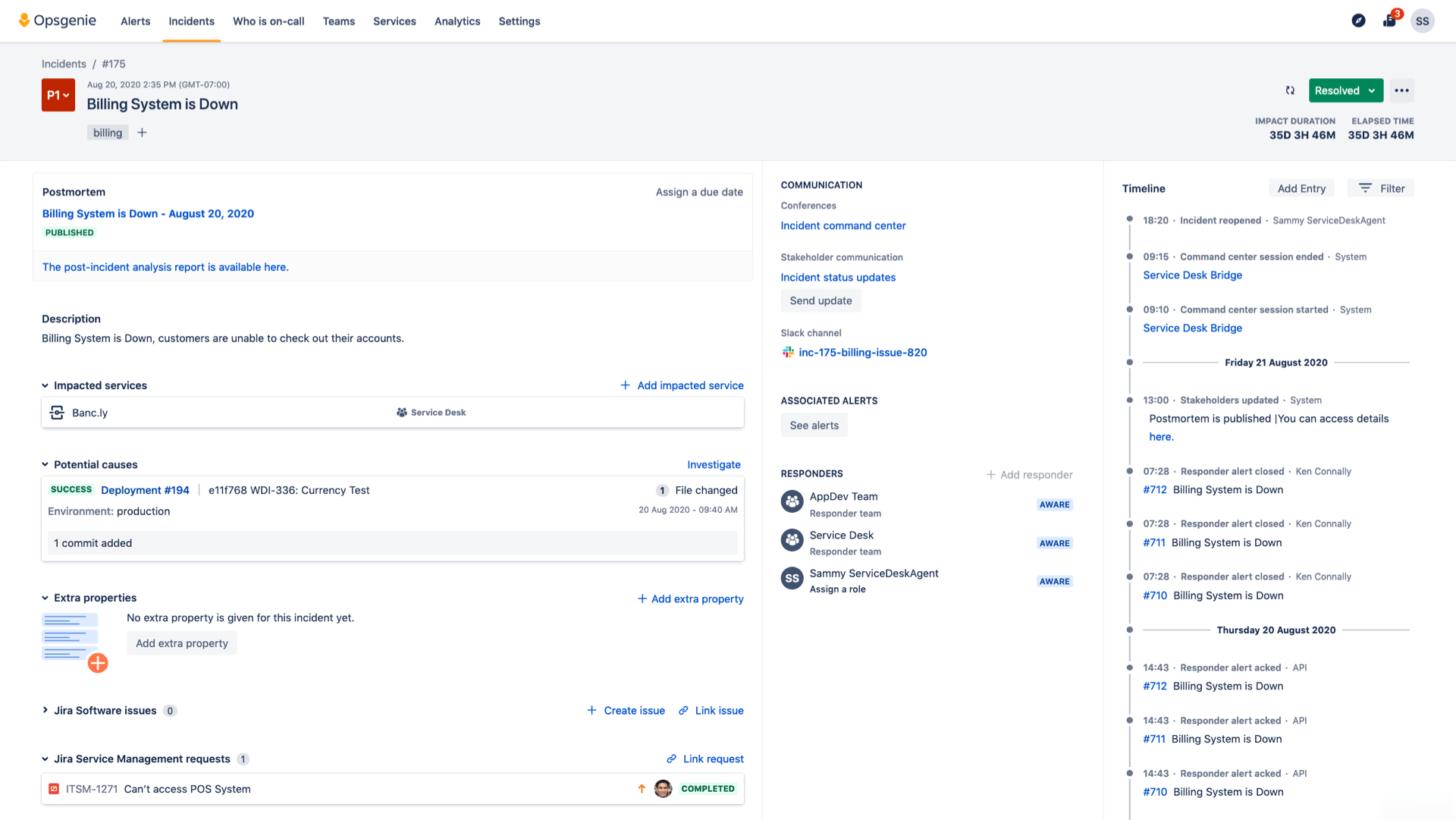Click the refresh/sync icon near Resolved

(x=1290, y=90)
